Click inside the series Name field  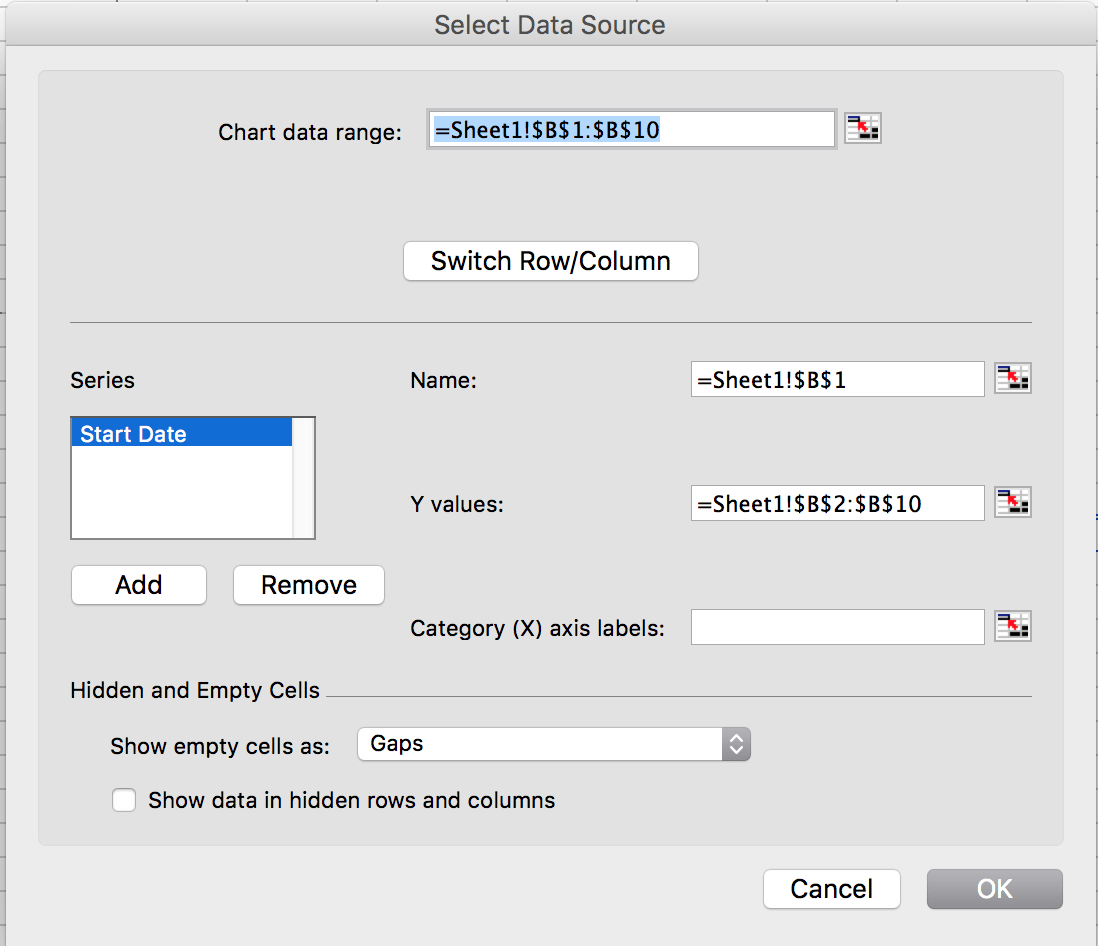click(838, 380)
